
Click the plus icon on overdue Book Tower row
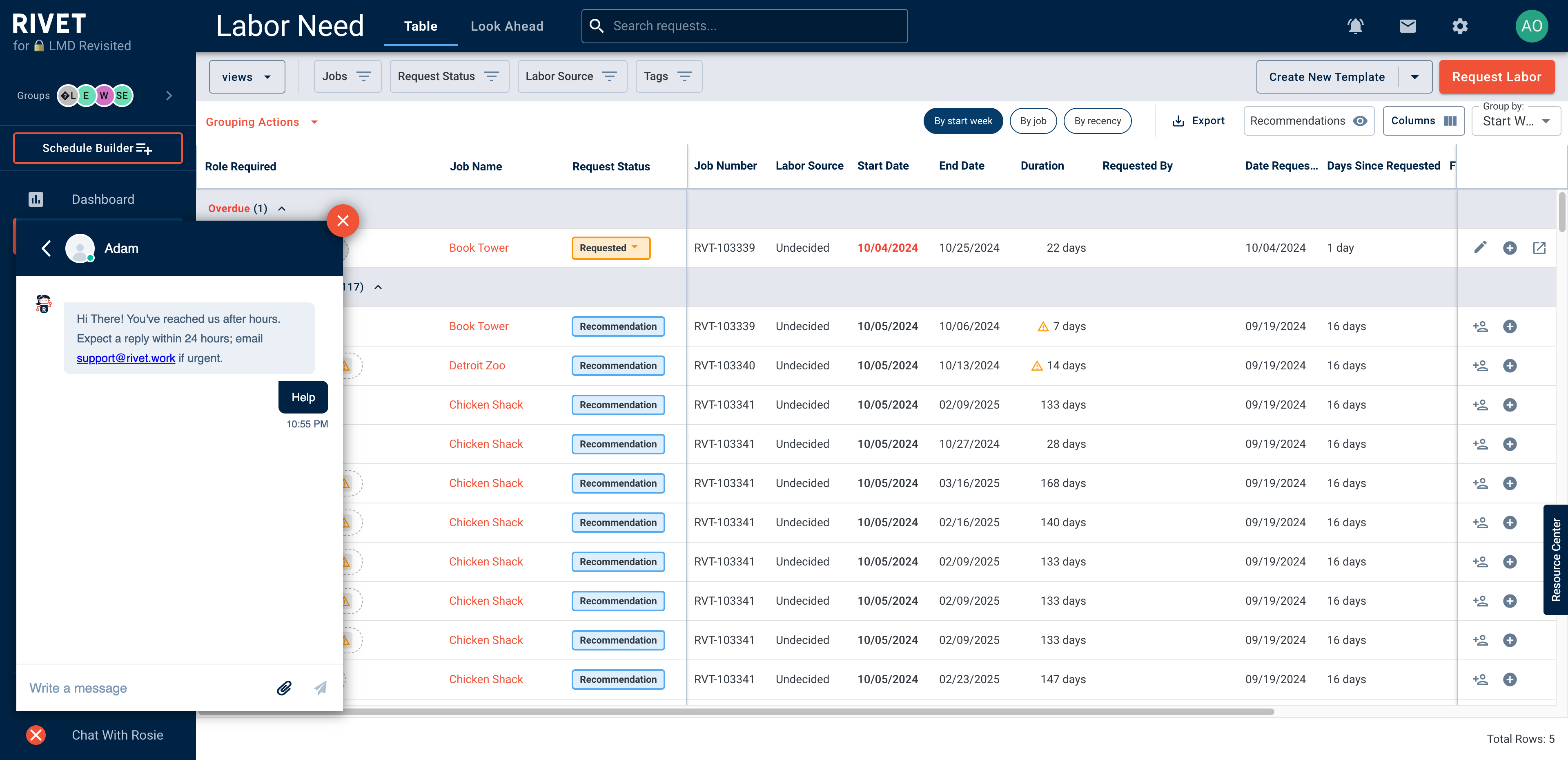coord(1510,248)
